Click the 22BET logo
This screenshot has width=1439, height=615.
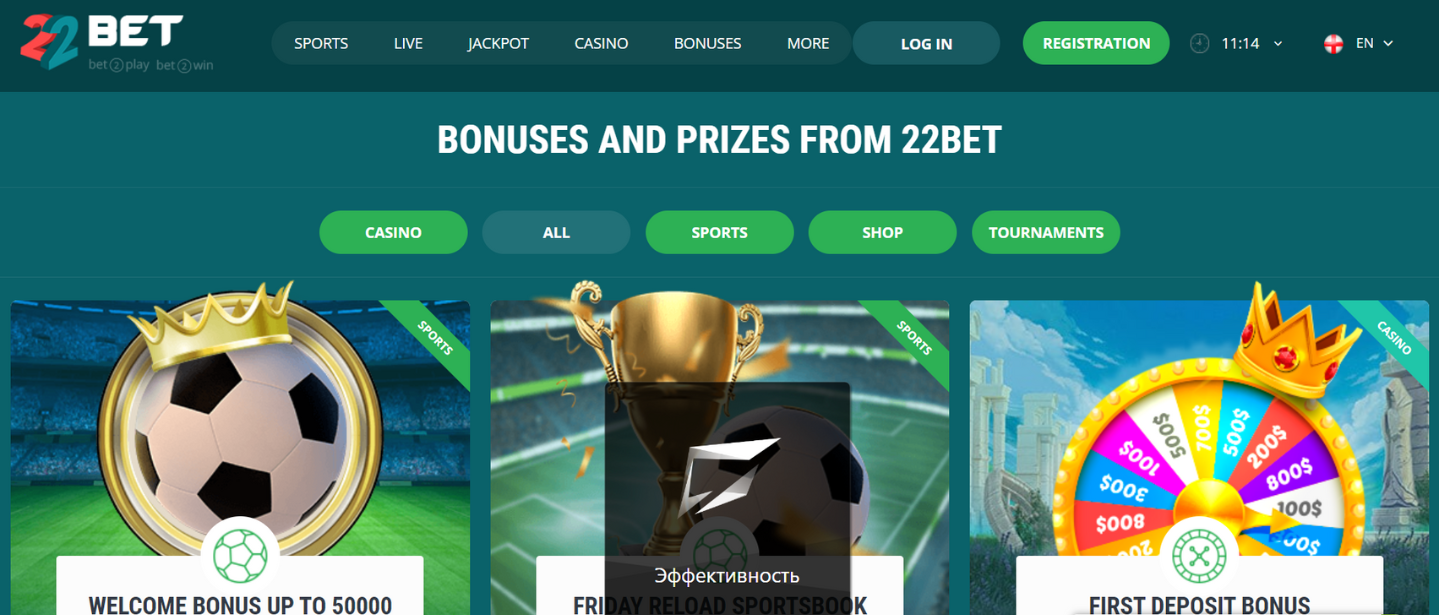[117, 43]
